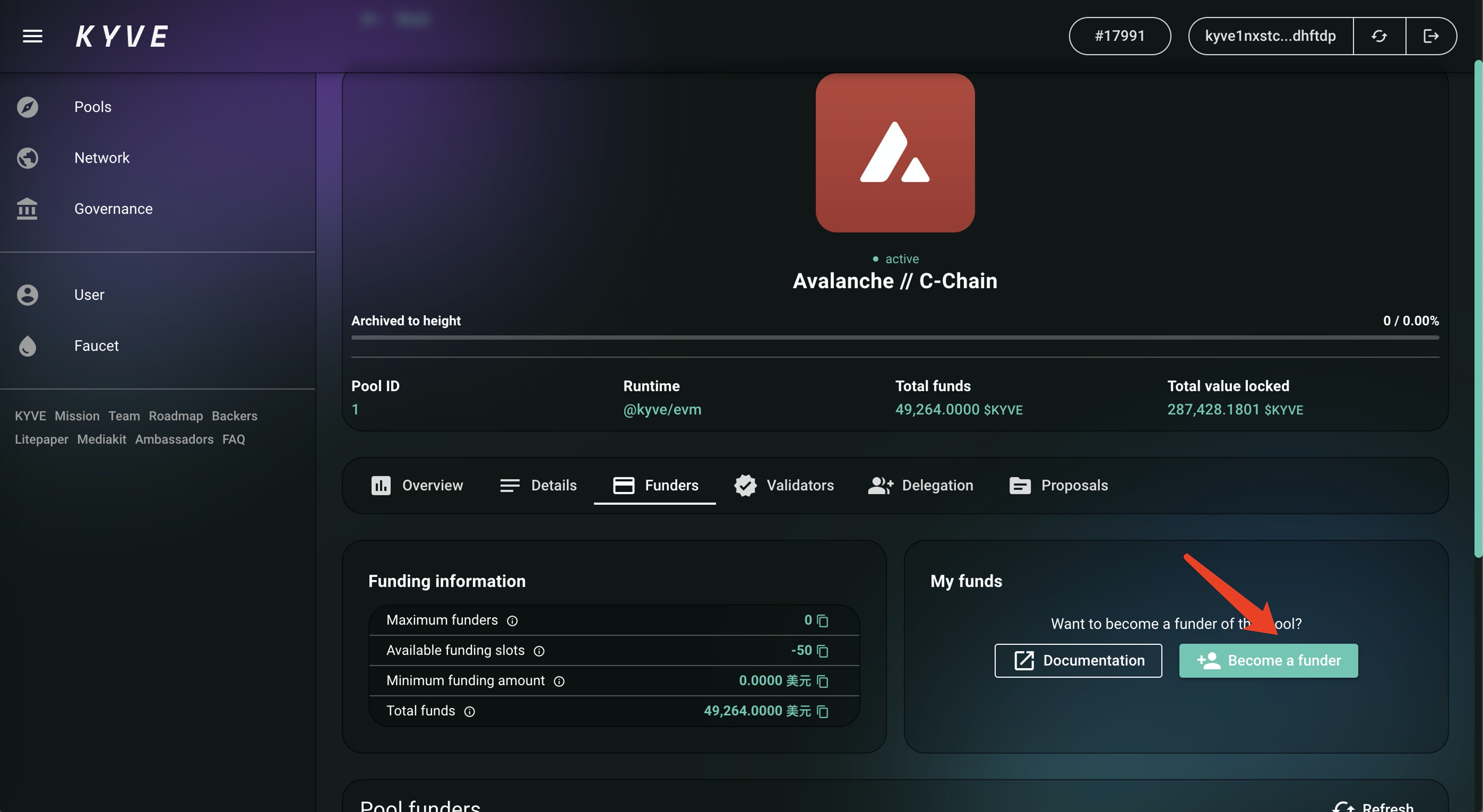Copy the Maximum funders value
1483x812 pixels.
(x=823, y=620)
